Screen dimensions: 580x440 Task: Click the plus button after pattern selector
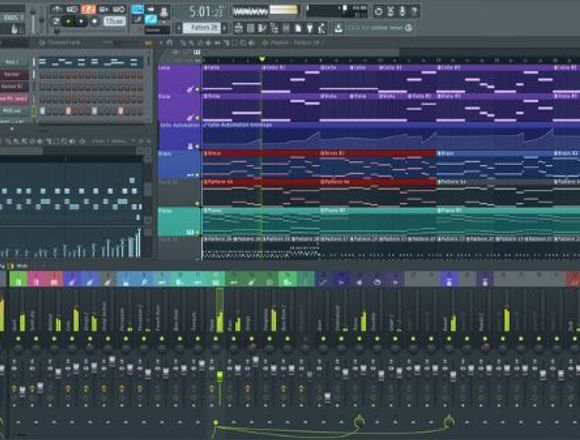(224, 28)
